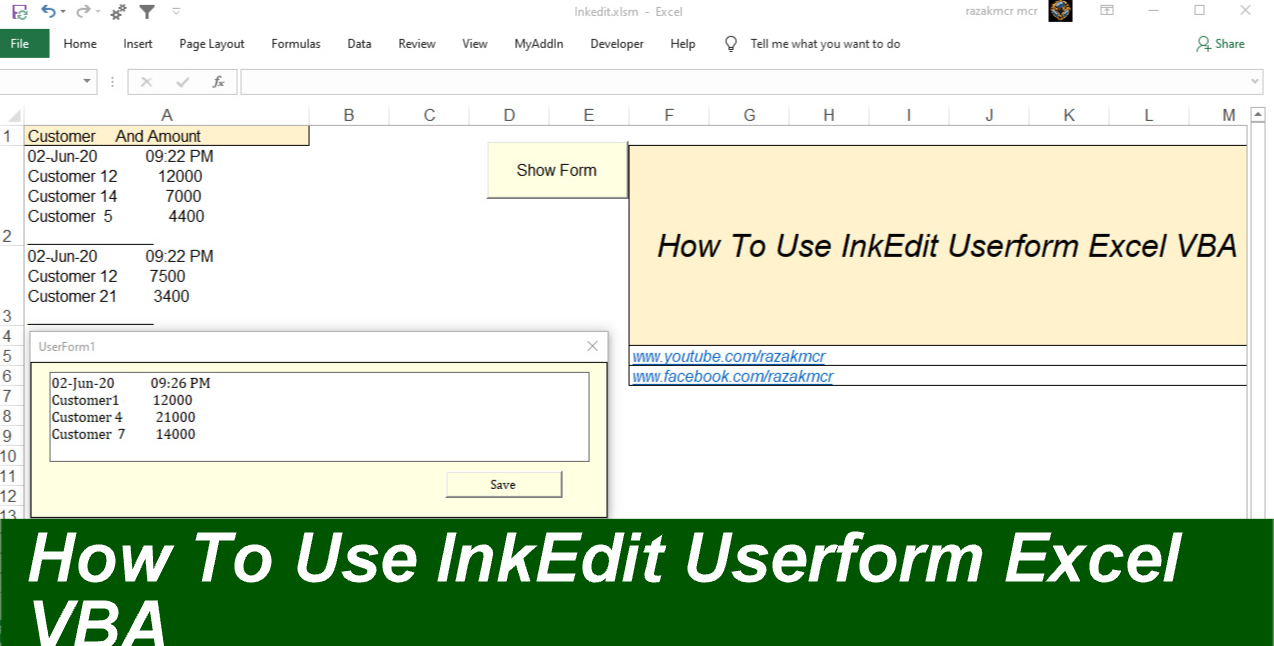The image size is (1274, 646).
Task: Select column K header
Action: (1069, 115)
